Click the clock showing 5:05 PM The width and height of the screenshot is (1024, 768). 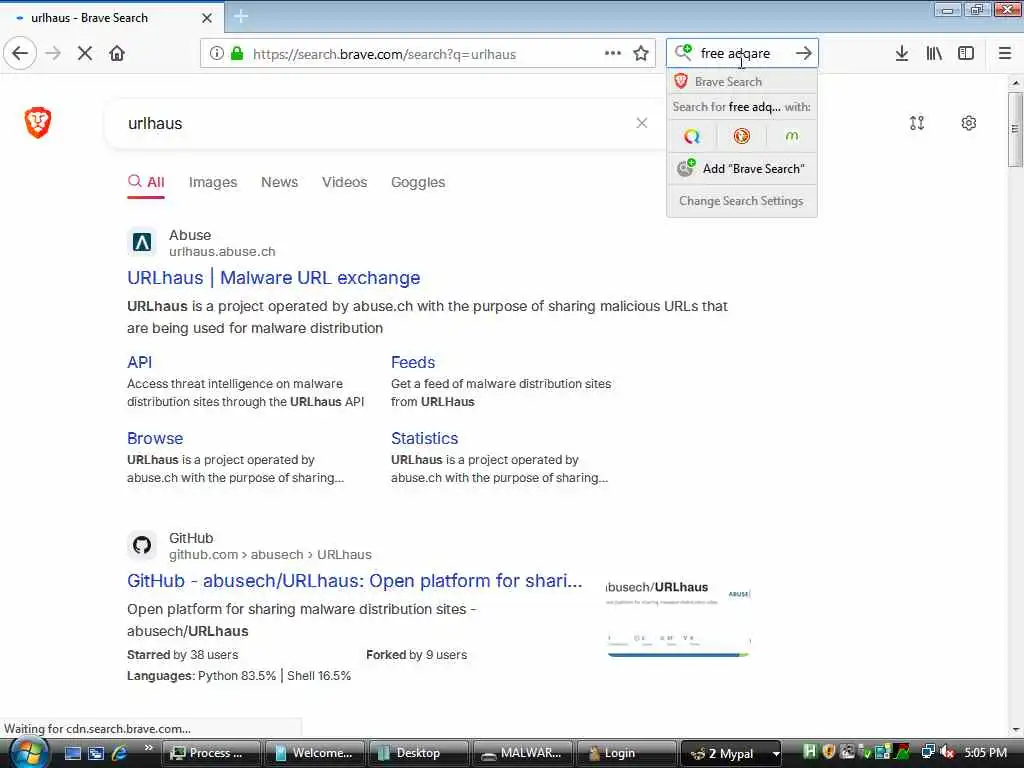coord(985,753)
